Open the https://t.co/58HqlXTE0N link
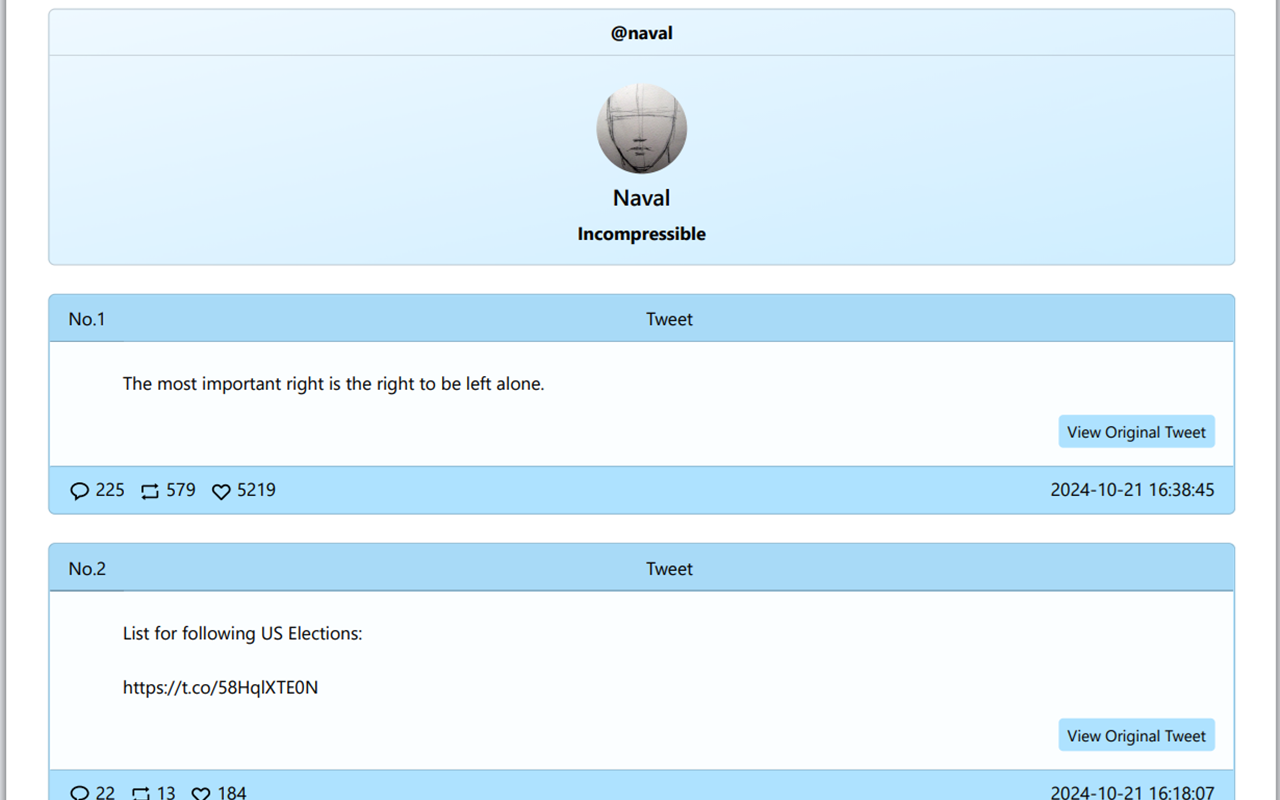1280x800 pixels. (x=220, y=687)
